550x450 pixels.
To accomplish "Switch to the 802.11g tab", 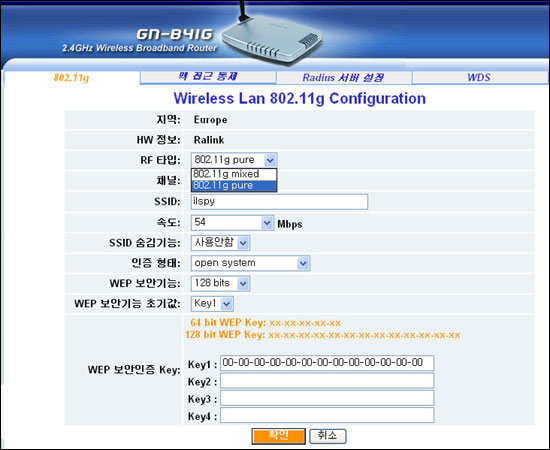I will point(71,77).
